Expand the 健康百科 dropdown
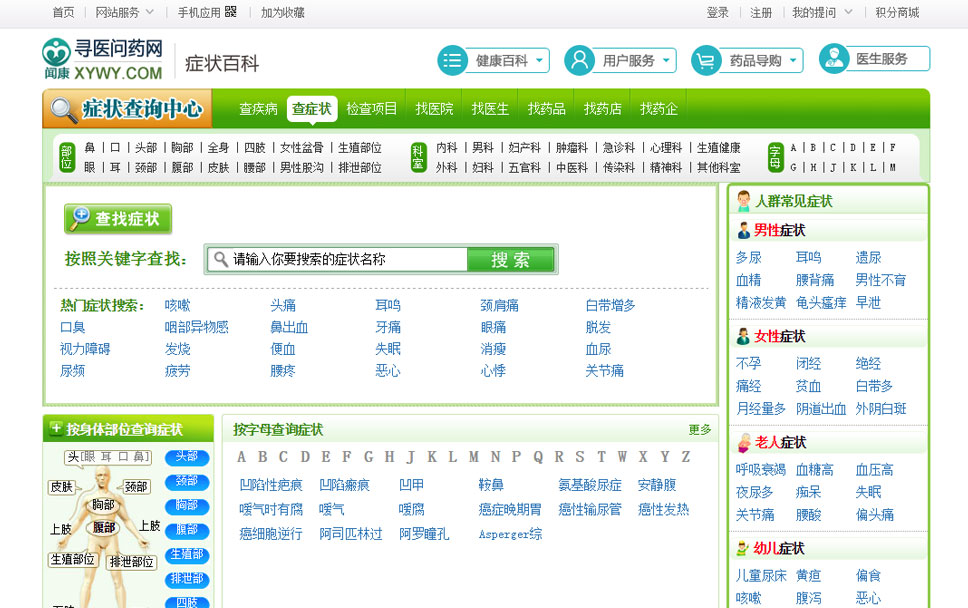Image resolution: width=968 pixels, height=608 pixels. pyautogui.click(x=540, y=60)
